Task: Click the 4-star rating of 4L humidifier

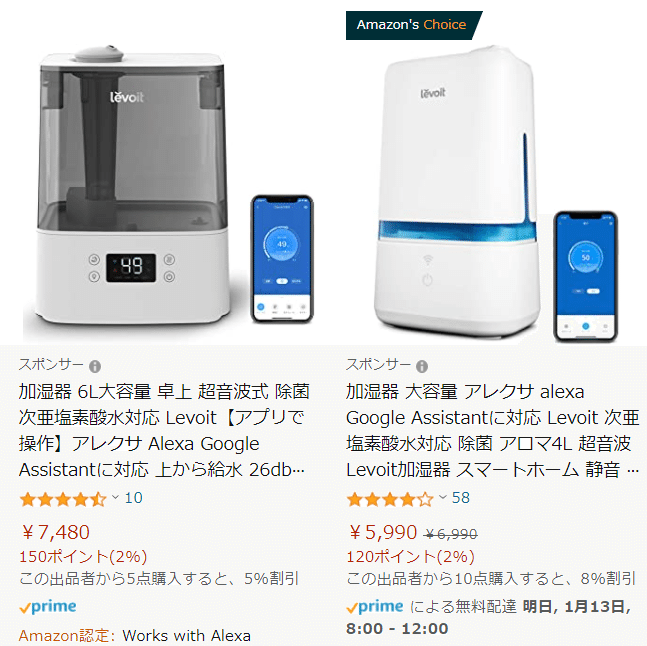Action: click(x=390, y=499)
